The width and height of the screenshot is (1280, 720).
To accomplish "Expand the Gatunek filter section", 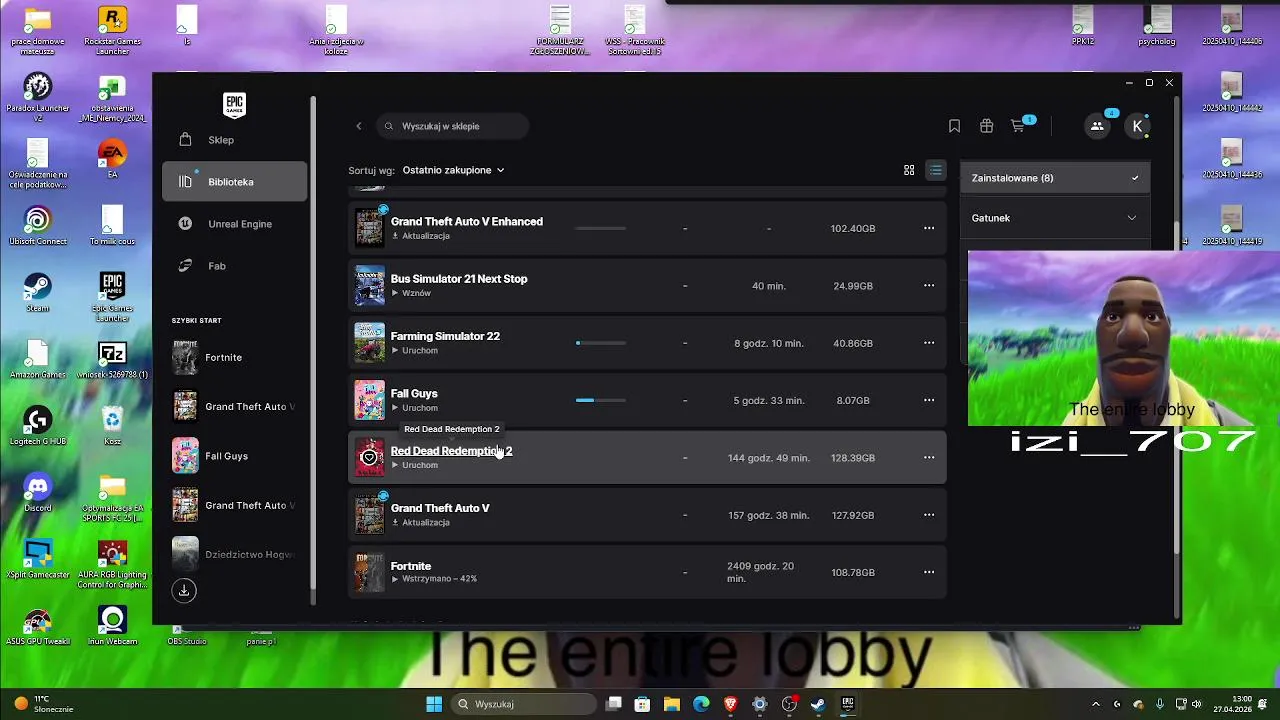I will [1055, 218].
